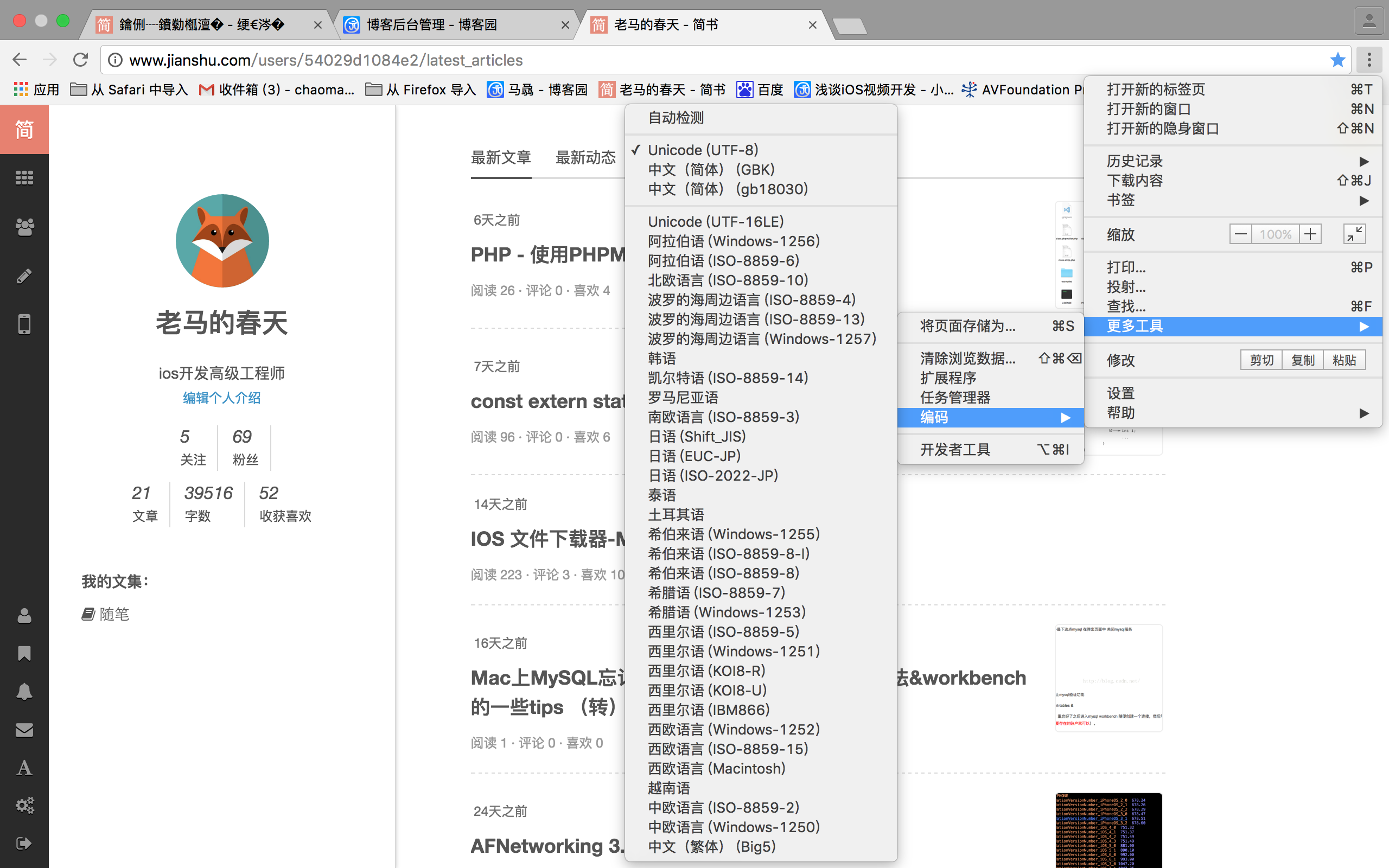Select 西欧语言 (Windows-1252) encoding
This screenshot has height=868, width=1389.
tap(761, 729)
